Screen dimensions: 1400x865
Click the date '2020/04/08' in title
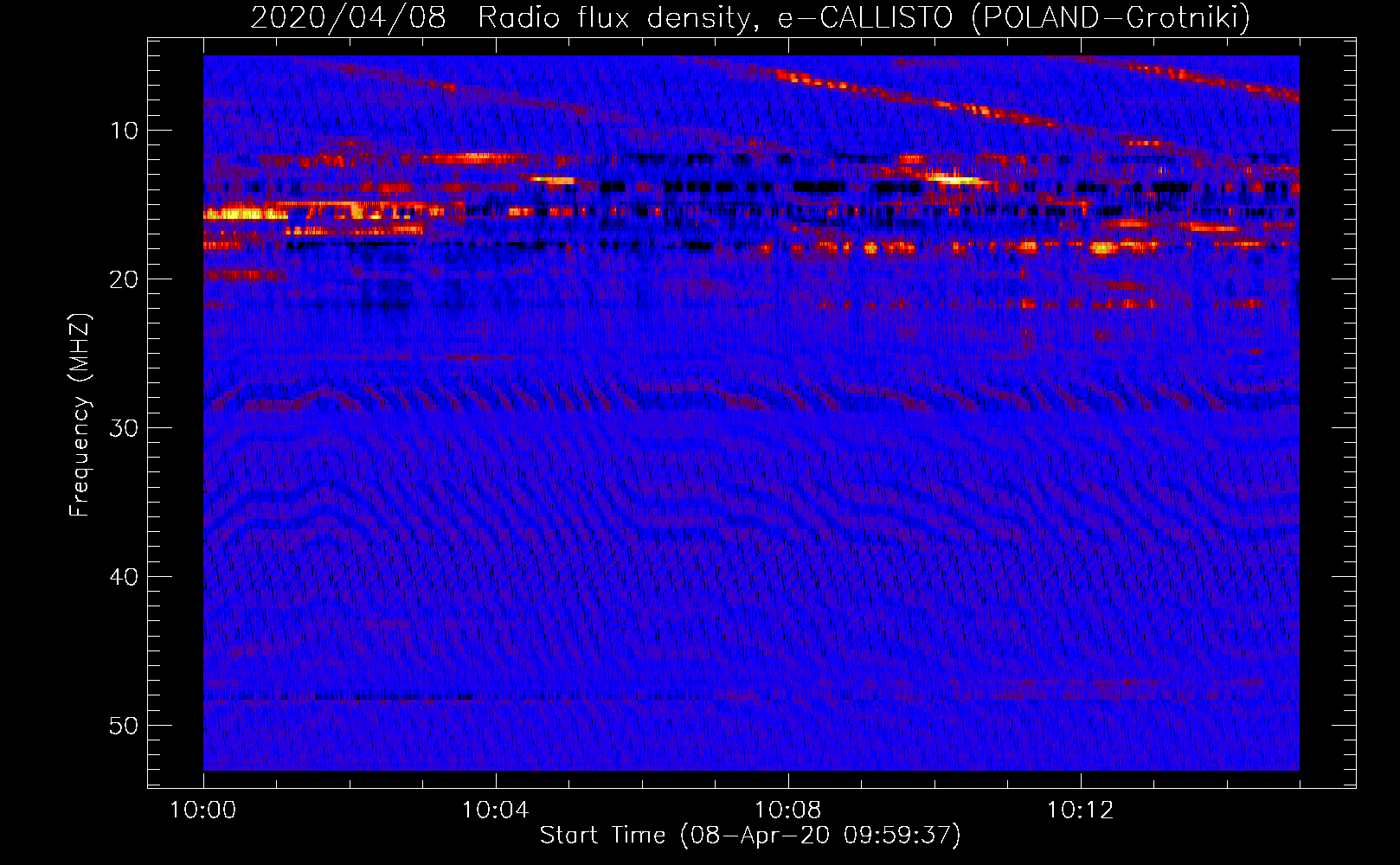point(348,18)
